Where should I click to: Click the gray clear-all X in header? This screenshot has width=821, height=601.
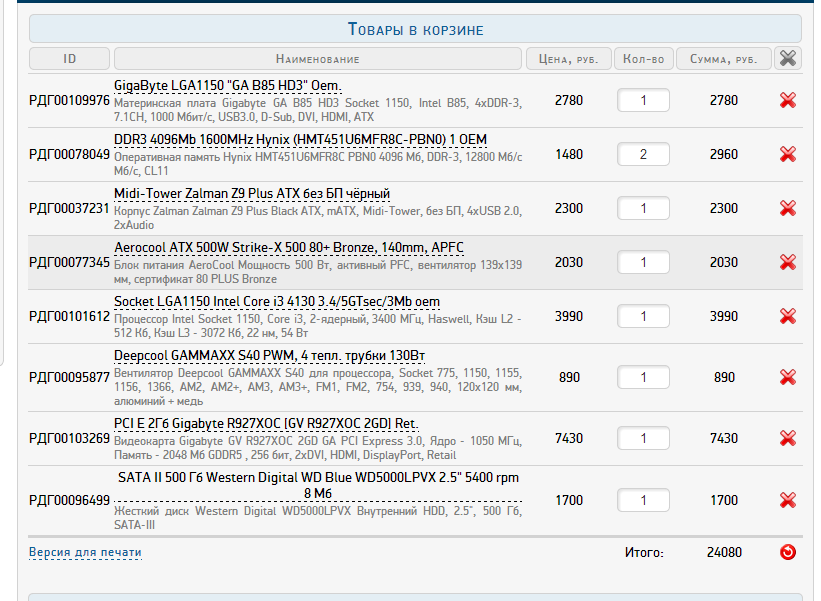787,58
